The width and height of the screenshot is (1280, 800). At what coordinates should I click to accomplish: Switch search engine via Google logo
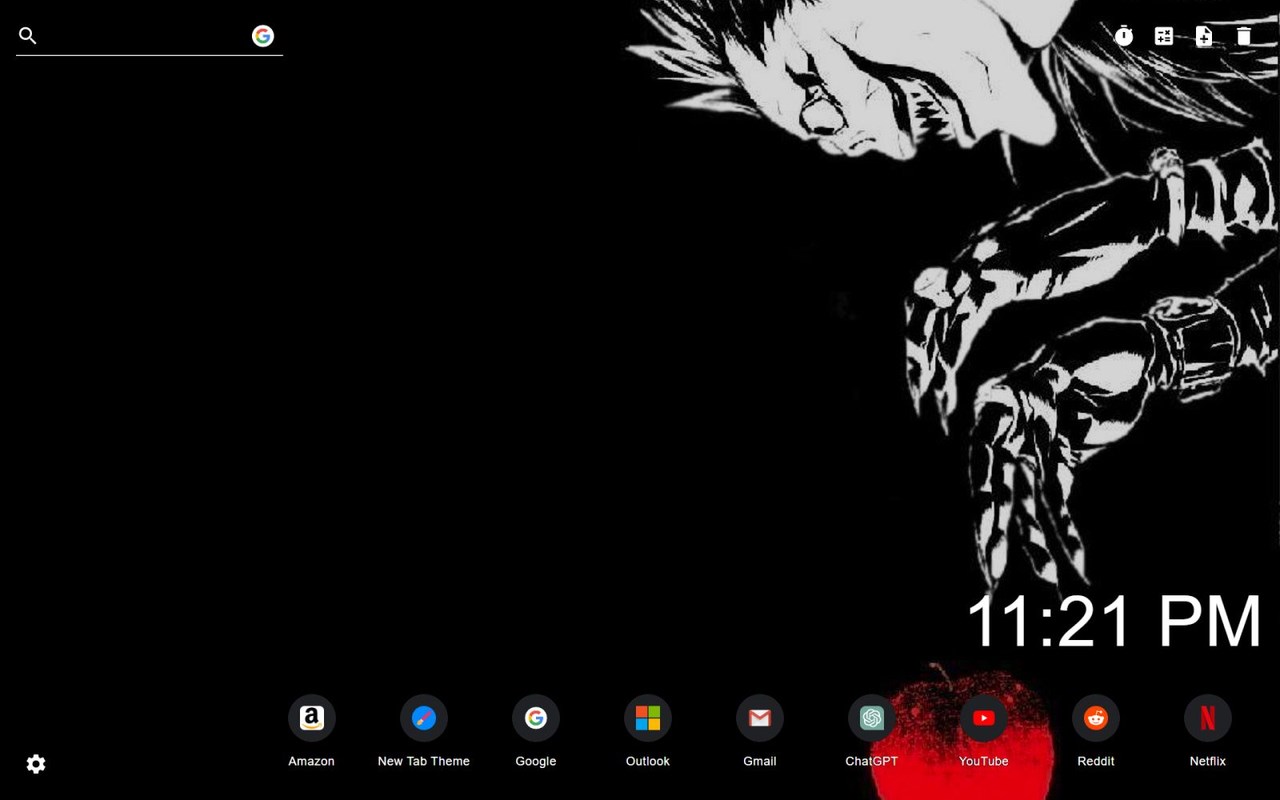pos(263,36)
